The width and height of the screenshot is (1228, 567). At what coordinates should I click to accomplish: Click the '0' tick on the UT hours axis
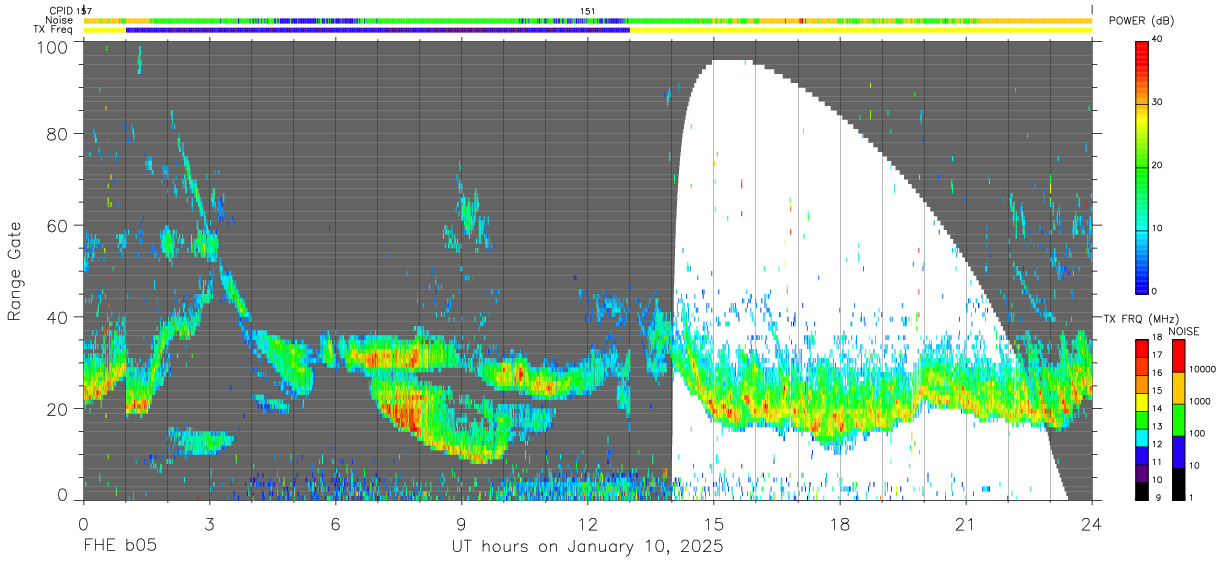(83, 523)
